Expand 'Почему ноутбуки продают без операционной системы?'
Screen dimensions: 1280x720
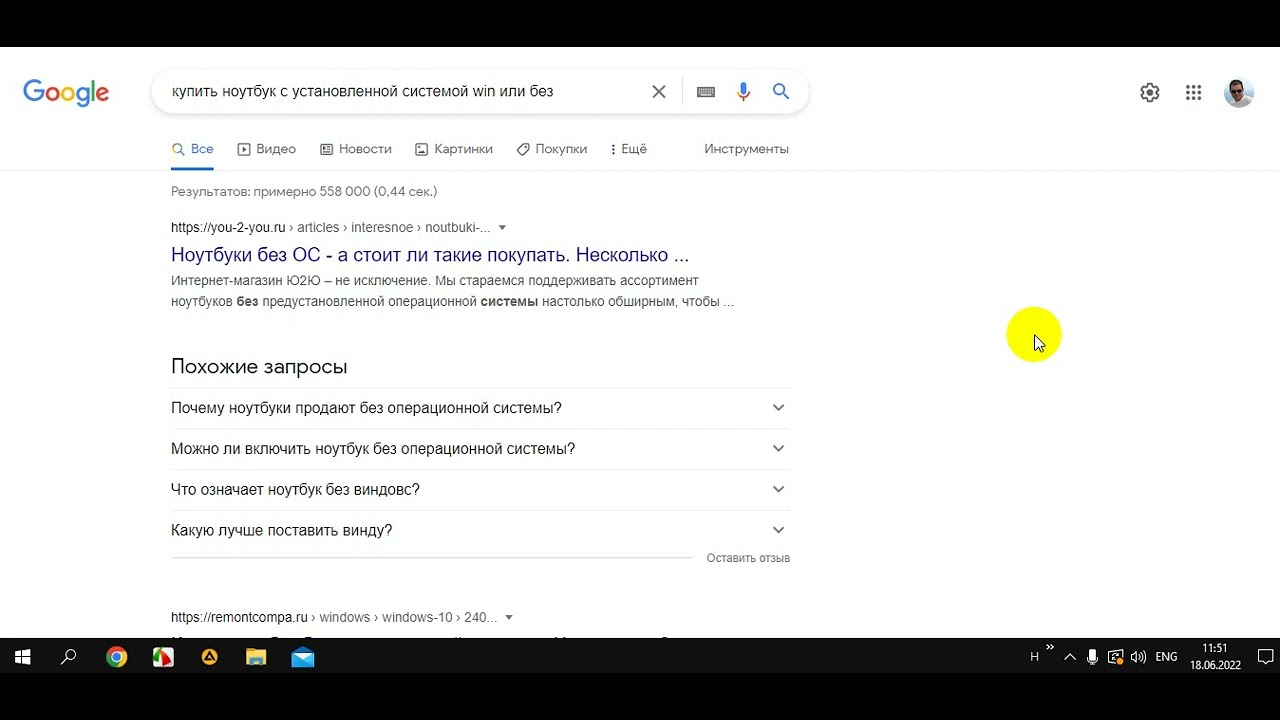pos(480,408)
